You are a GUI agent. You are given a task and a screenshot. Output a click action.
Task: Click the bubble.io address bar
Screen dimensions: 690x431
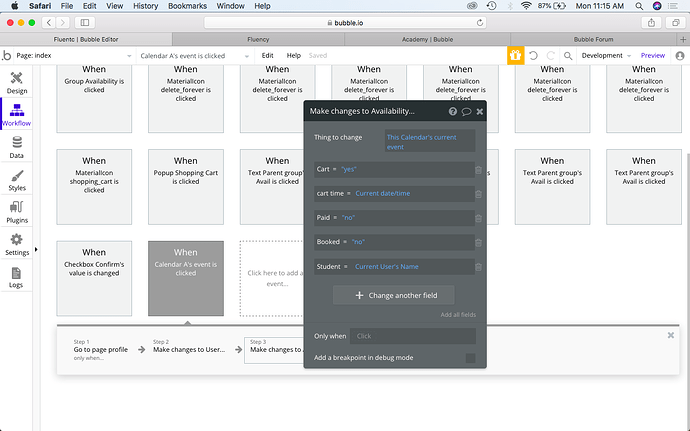pos(345,22)
